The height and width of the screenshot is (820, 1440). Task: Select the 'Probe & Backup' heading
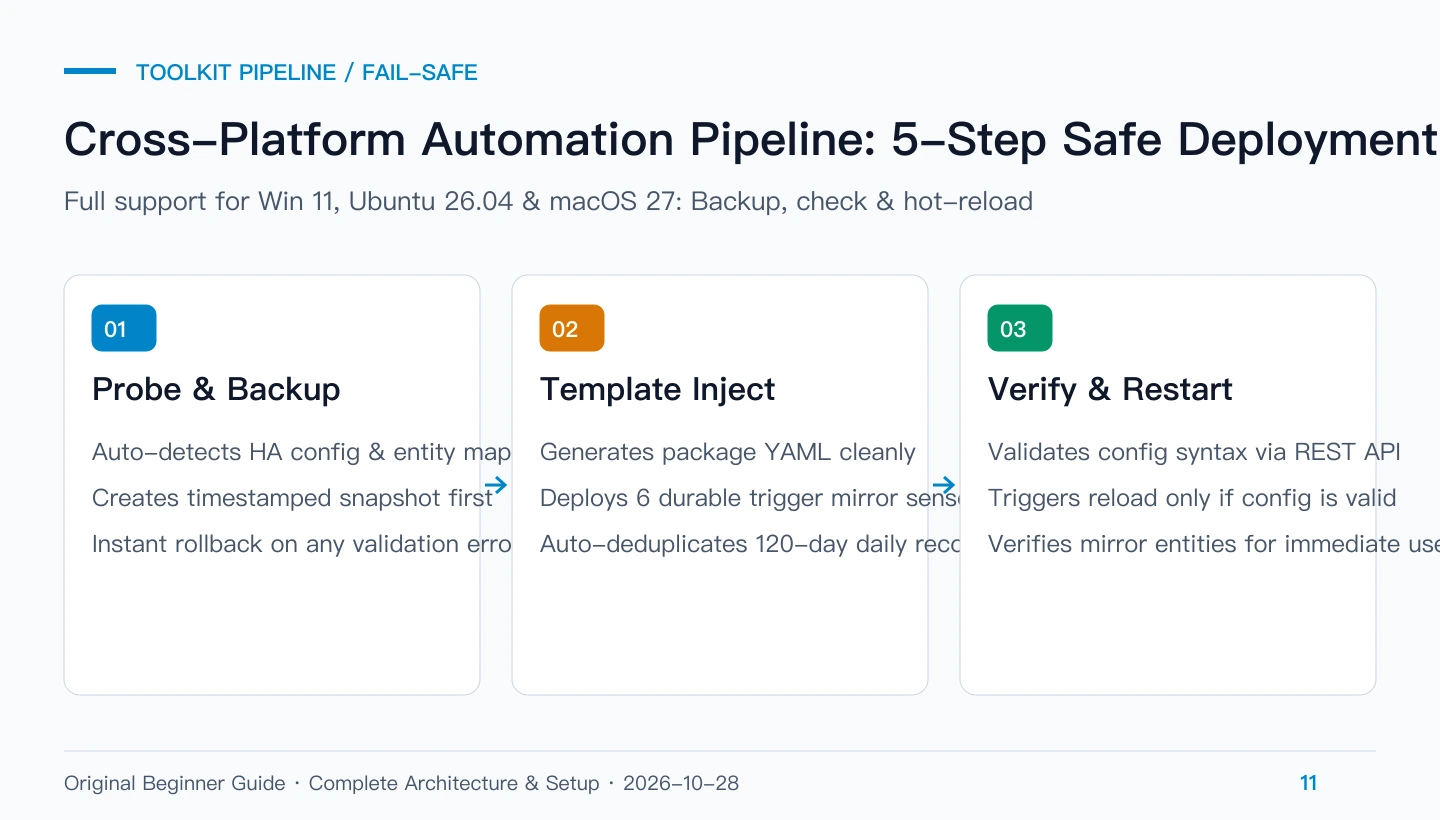[216, 389]
